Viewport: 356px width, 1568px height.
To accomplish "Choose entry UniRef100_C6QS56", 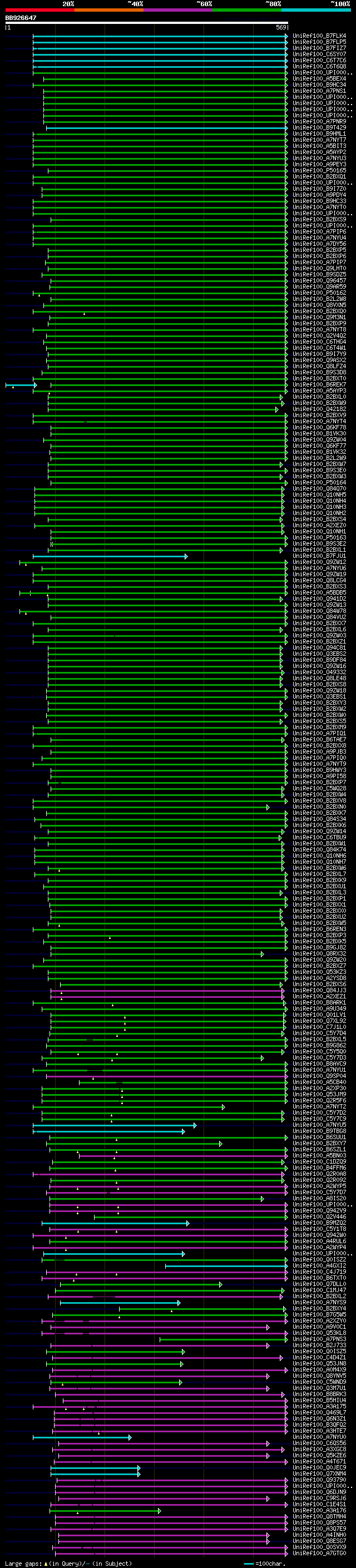I will pyautogui.click(x=319, y=1444).
